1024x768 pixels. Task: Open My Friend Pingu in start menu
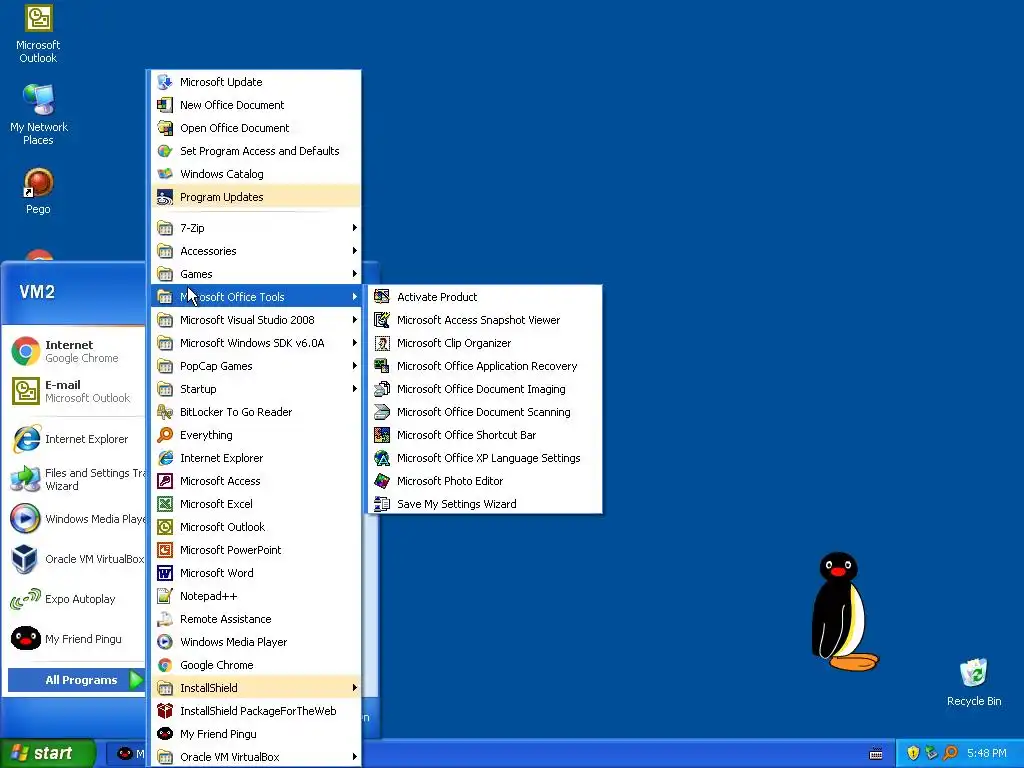pyautogui.click(x=76, y=639)
